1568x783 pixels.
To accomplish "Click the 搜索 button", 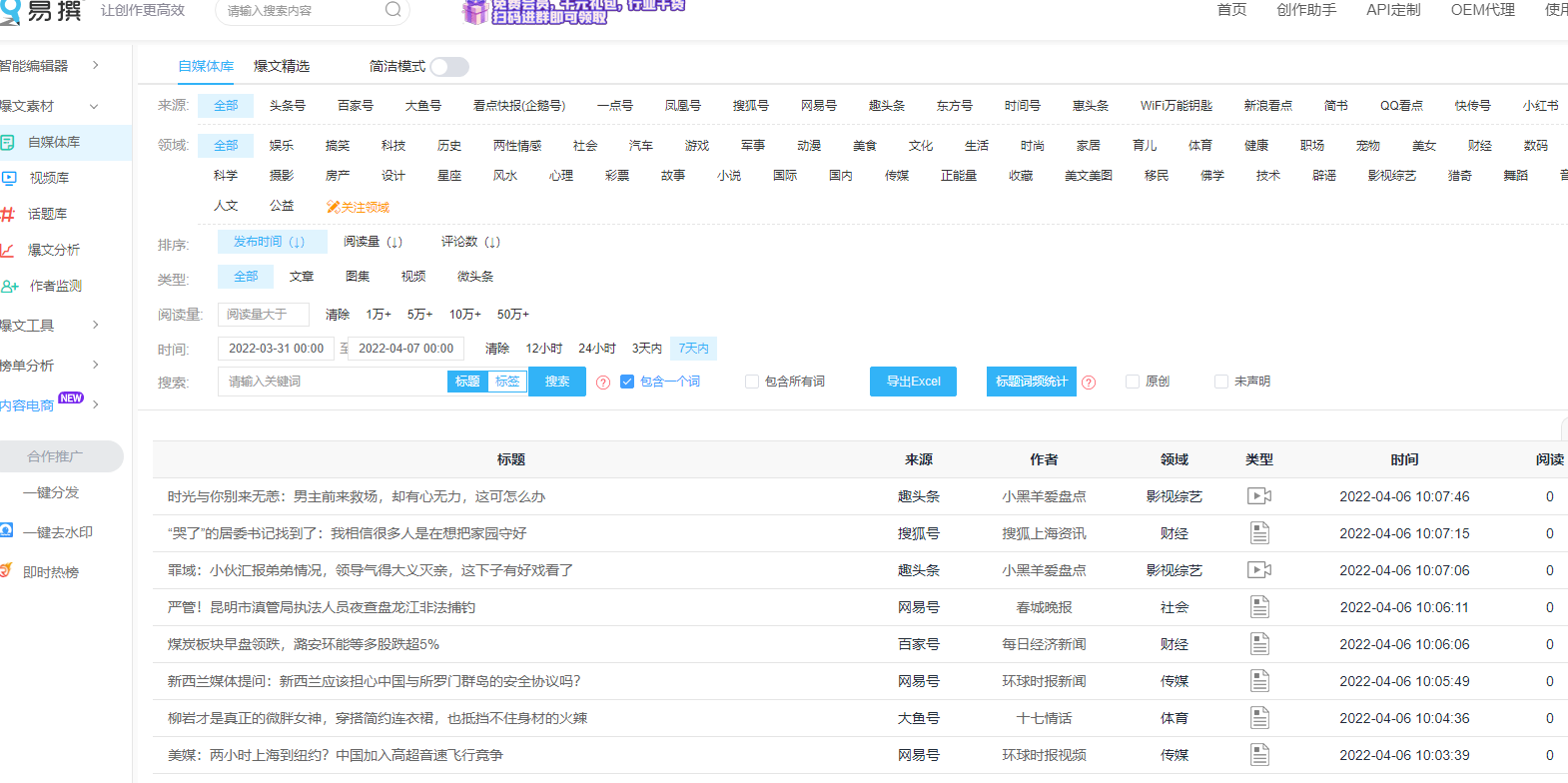I will click(x=557, y=382).
